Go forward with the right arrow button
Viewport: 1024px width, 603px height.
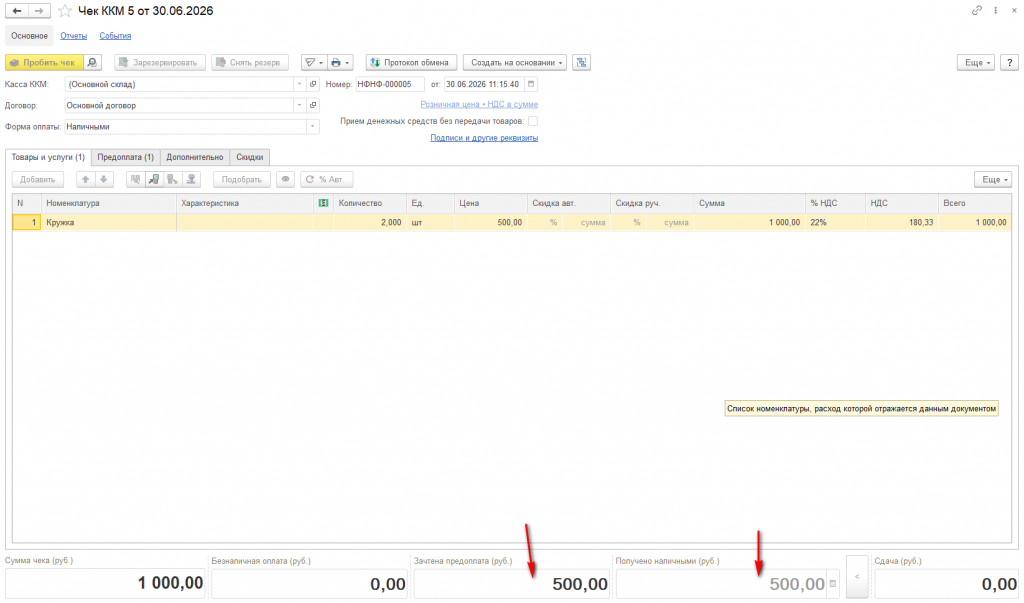(39, 11)
